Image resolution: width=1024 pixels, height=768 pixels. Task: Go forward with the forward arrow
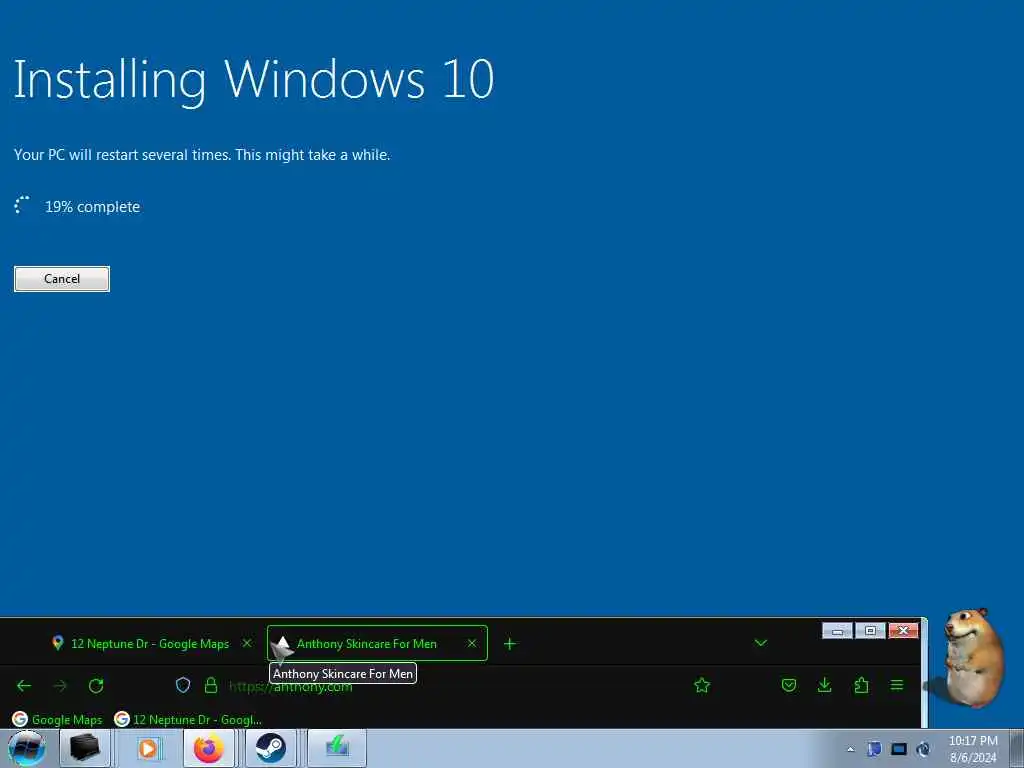coord(60,686)
